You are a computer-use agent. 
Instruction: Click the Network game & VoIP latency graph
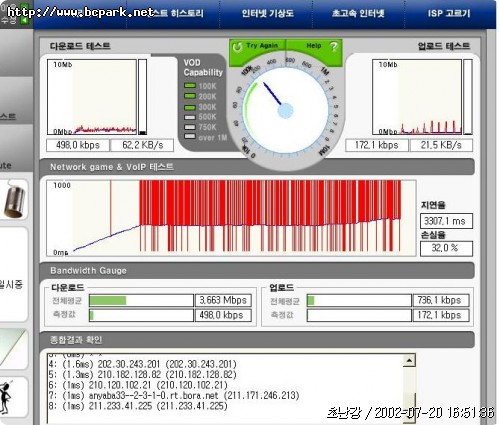(x=231, y=218)
